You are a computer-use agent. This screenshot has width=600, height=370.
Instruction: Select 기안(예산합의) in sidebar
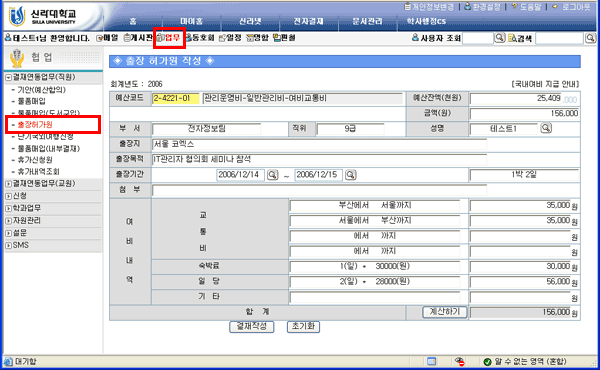41,90
